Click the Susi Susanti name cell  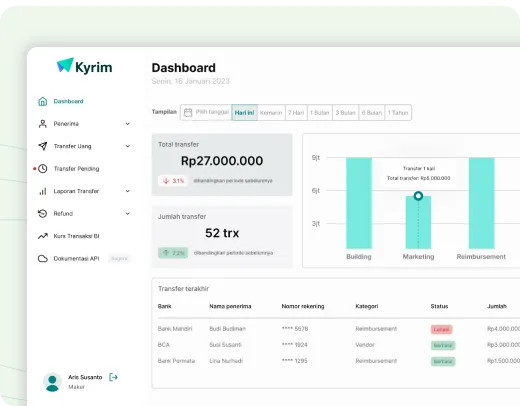225,345
